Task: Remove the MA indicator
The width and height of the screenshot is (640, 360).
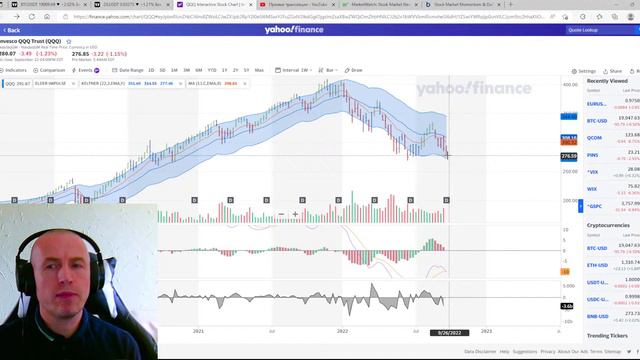Action: (245, 84)
